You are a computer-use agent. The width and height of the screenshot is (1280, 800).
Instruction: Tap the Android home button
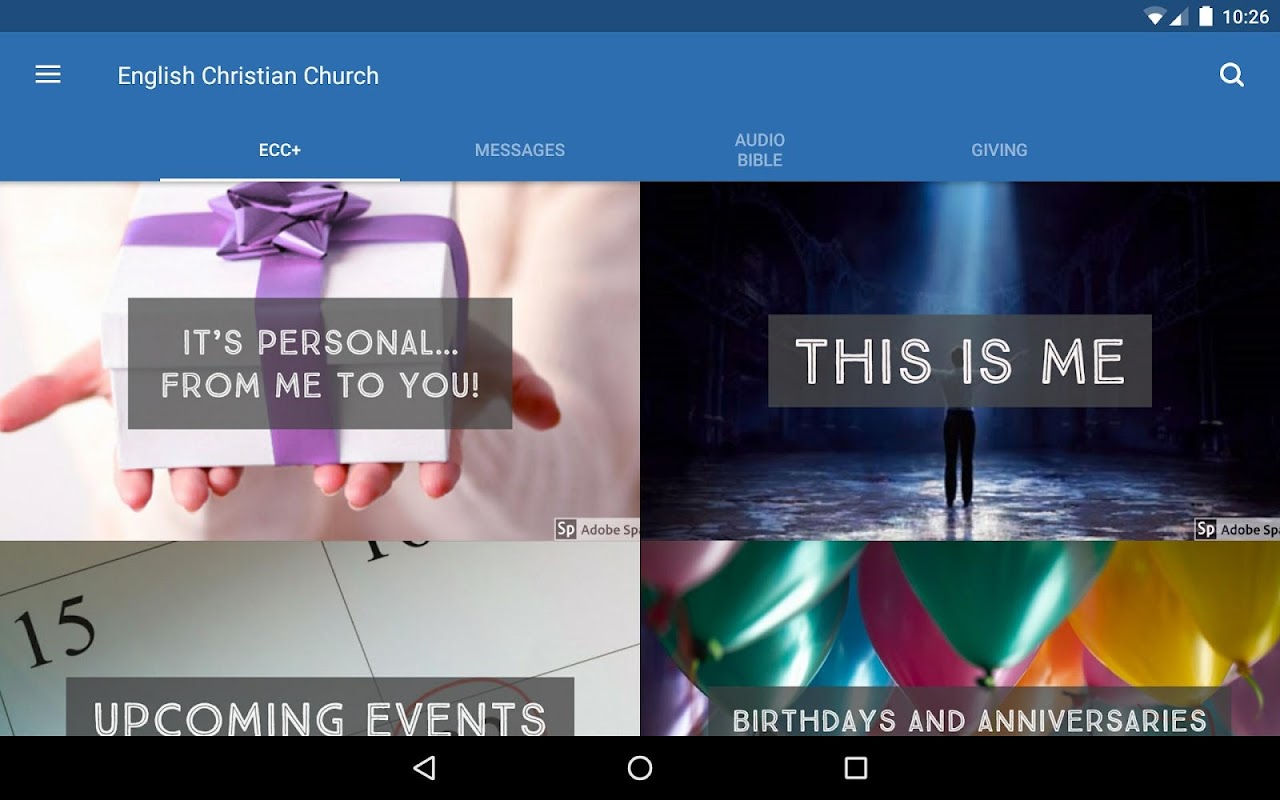pyautogui.click(x=640, y=768)
